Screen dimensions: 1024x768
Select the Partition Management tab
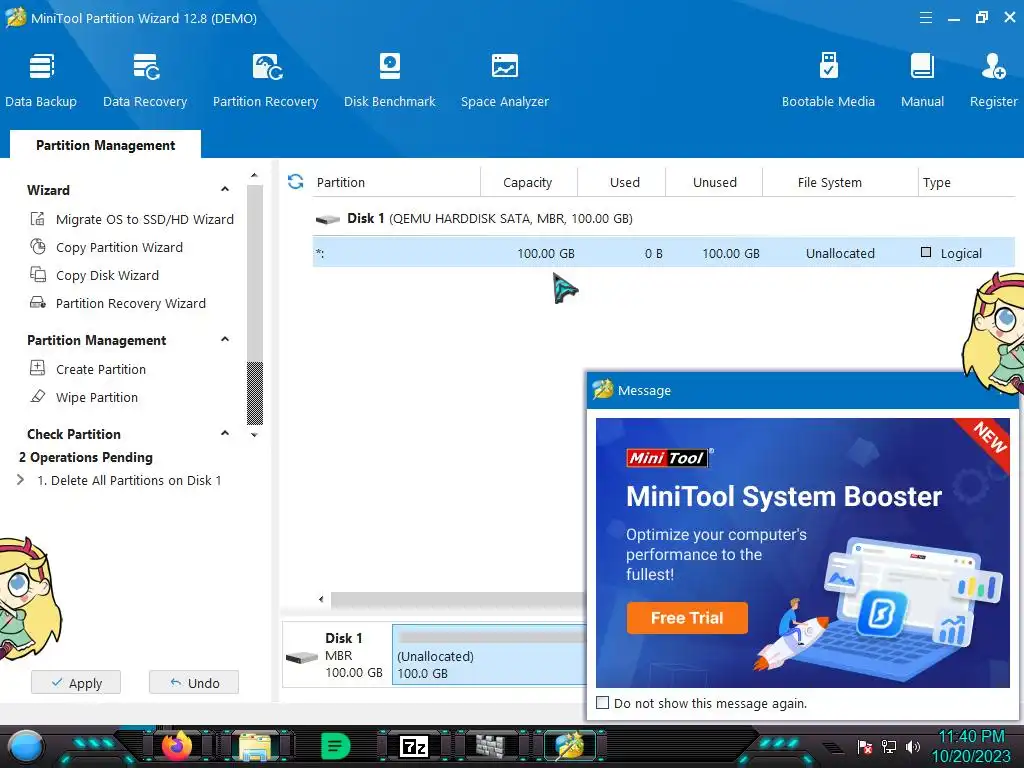coord(105,145)
